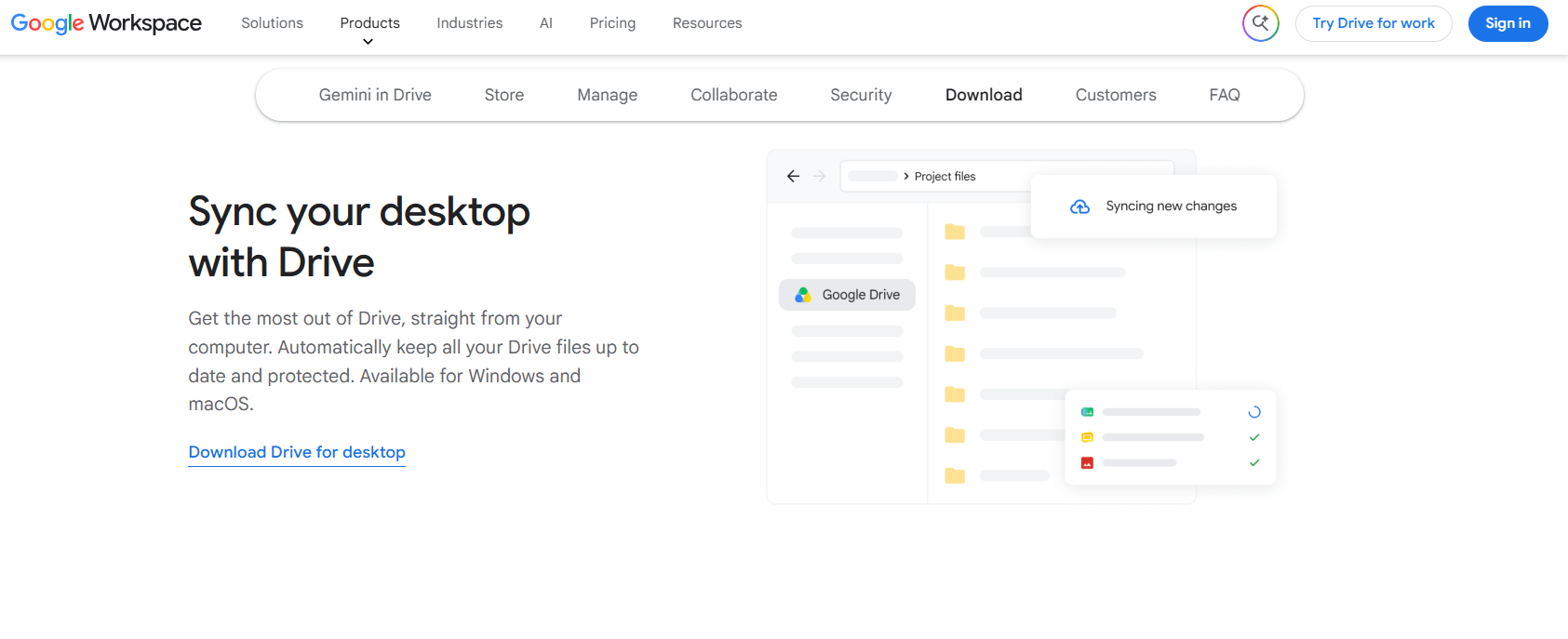Click the Download Drive for desktop link
Viewport: 1568px width, 639px height.
[297, 452]
